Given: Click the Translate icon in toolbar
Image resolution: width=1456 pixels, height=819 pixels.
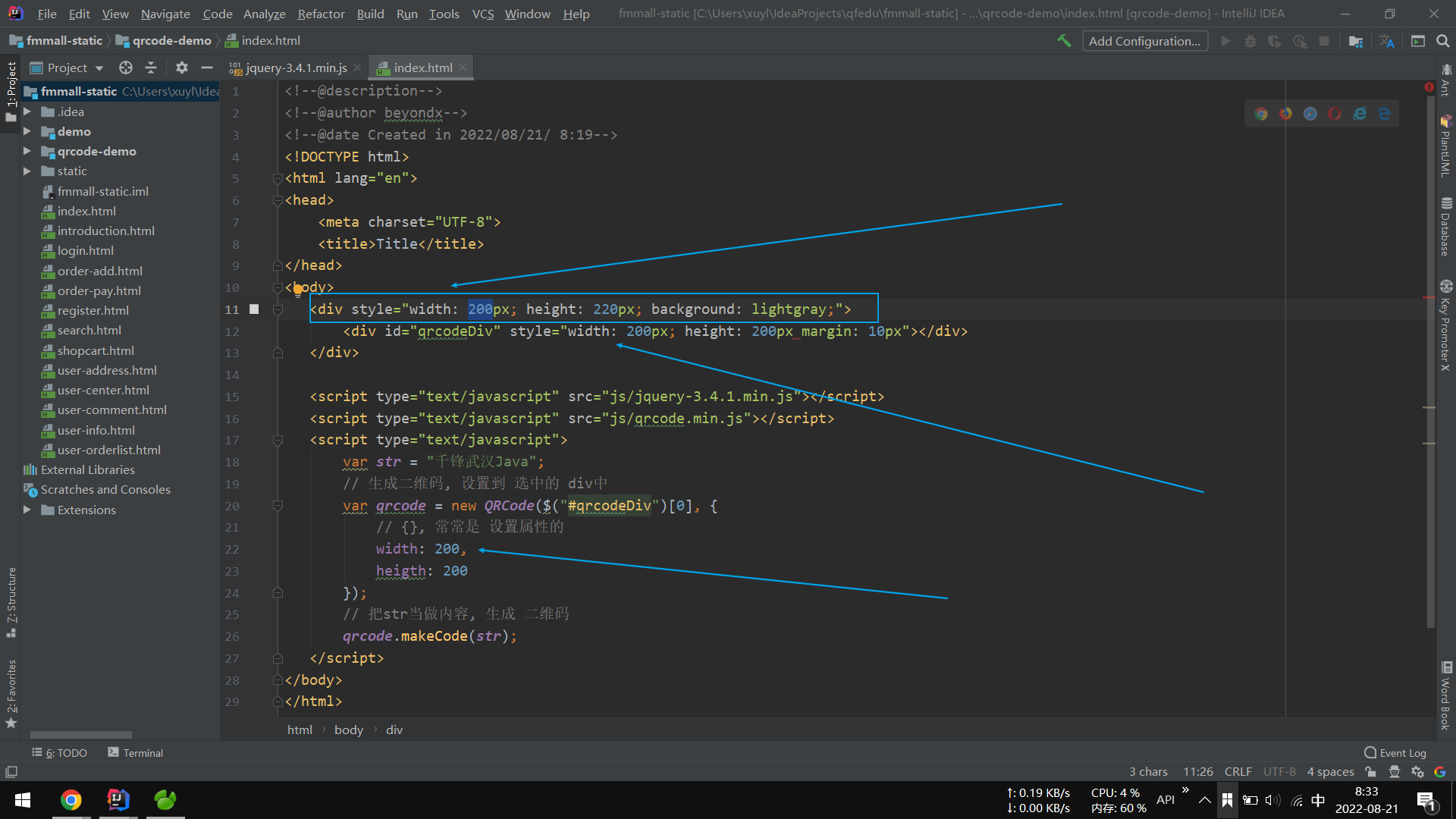Looking at the screenshot, I should [1387, 41].
